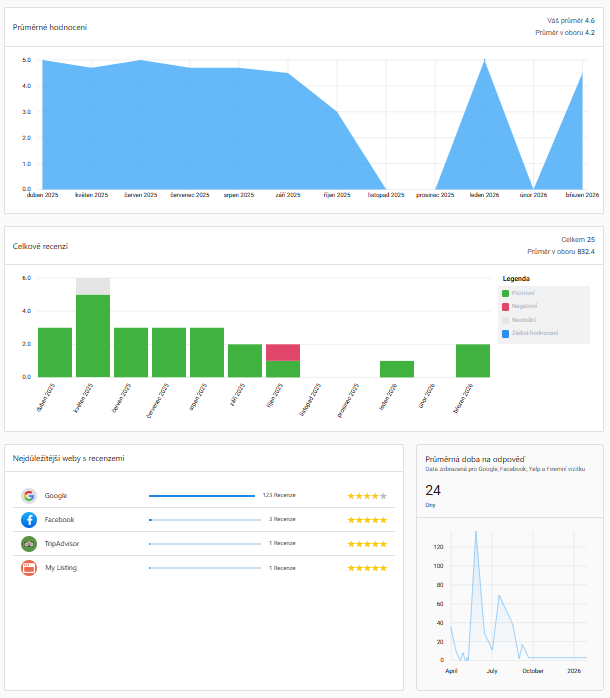Click the green bar for červenec 2025
This screenshot has height=698, width=610.
pyautogui.click(x=169, y=353)
